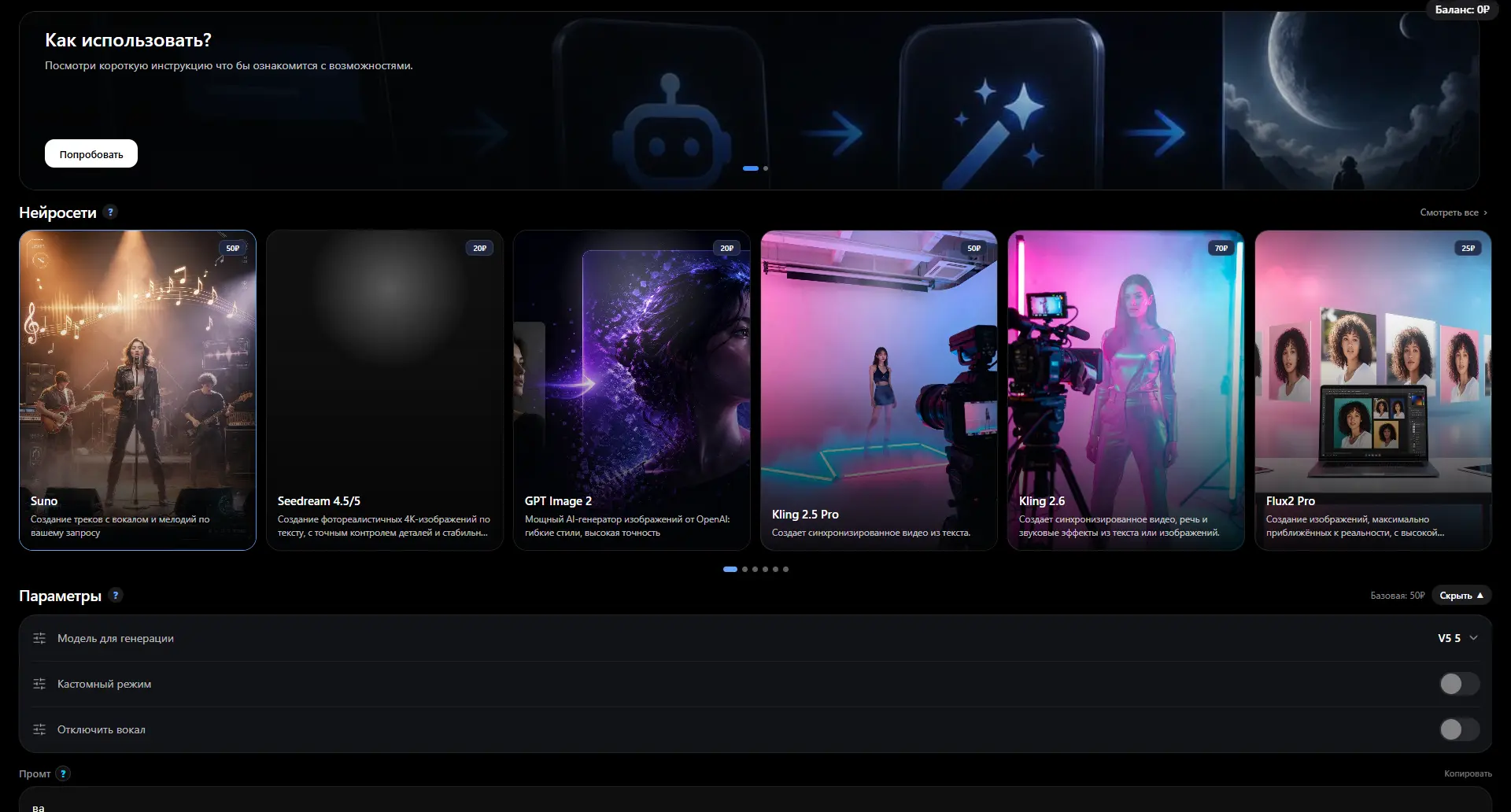Select the Suno network card

click(138, 390)
